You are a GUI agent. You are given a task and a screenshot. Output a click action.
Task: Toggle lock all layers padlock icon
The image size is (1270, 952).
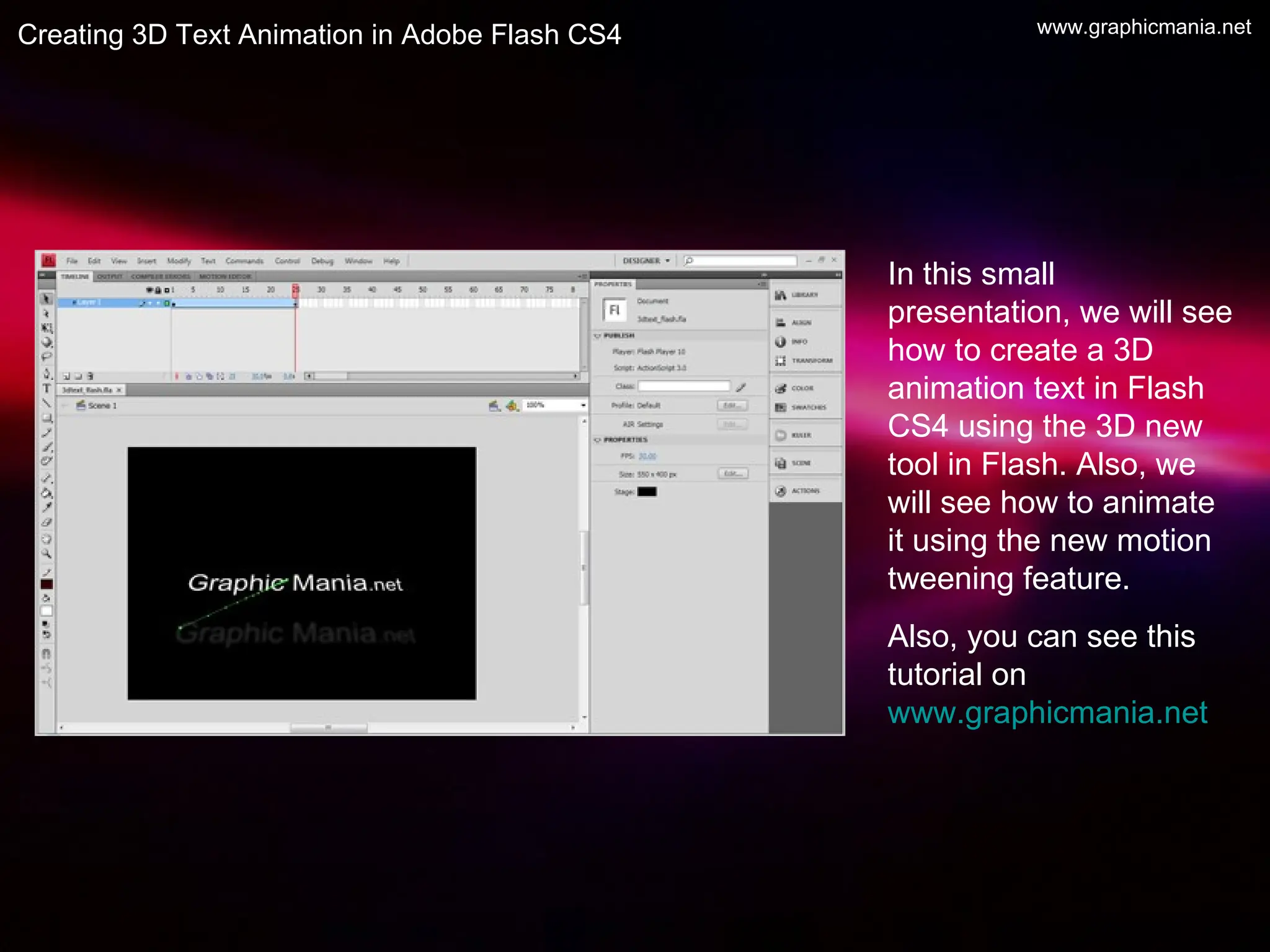pyautogui.click(x=158, y=290)
